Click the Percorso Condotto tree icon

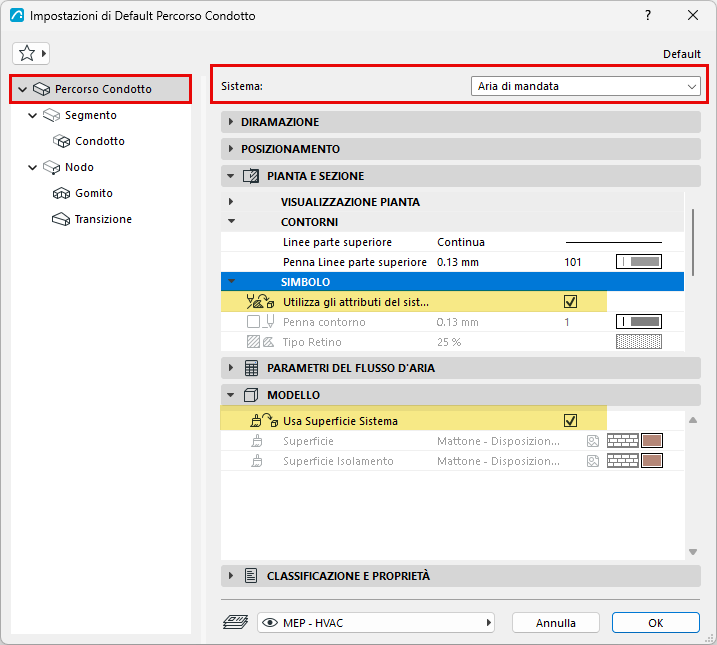[x=41, y=89]
